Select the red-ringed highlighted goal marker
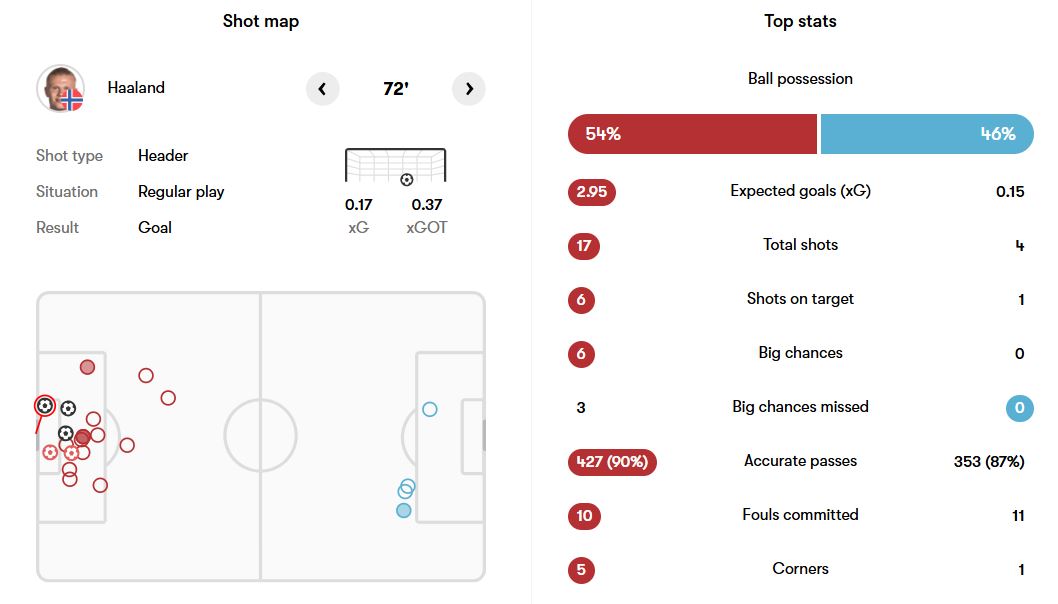Viewport: 1058px width, 604px height. click(x=44, y=406)
